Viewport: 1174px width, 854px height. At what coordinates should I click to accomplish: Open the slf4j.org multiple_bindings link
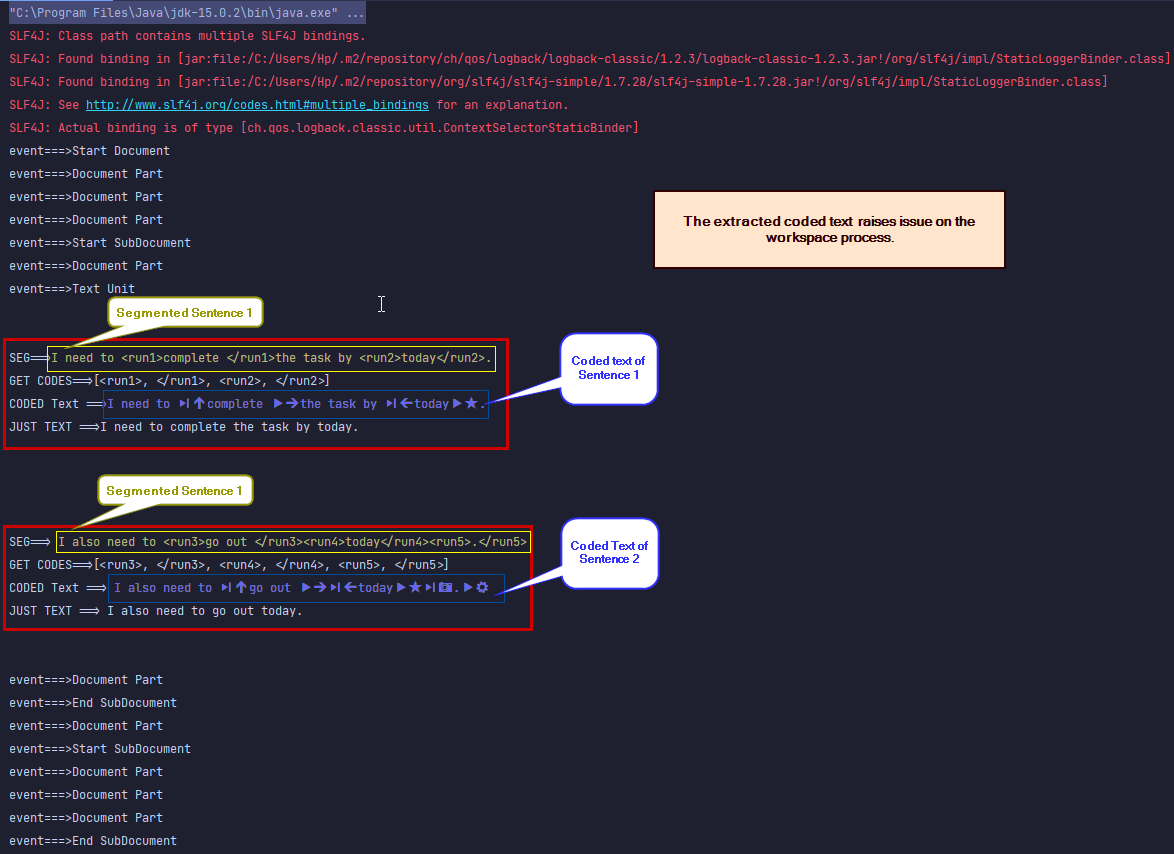[x=257, y=105]
